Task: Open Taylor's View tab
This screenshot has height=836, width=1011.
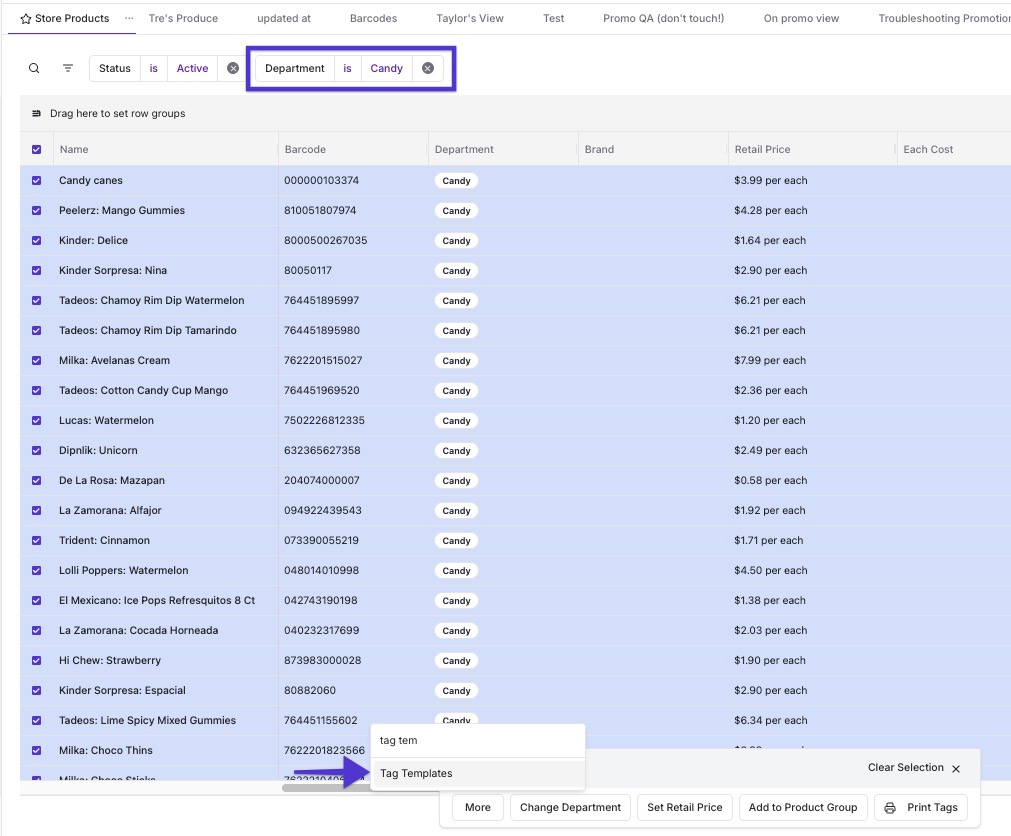Action: [469, 19]
